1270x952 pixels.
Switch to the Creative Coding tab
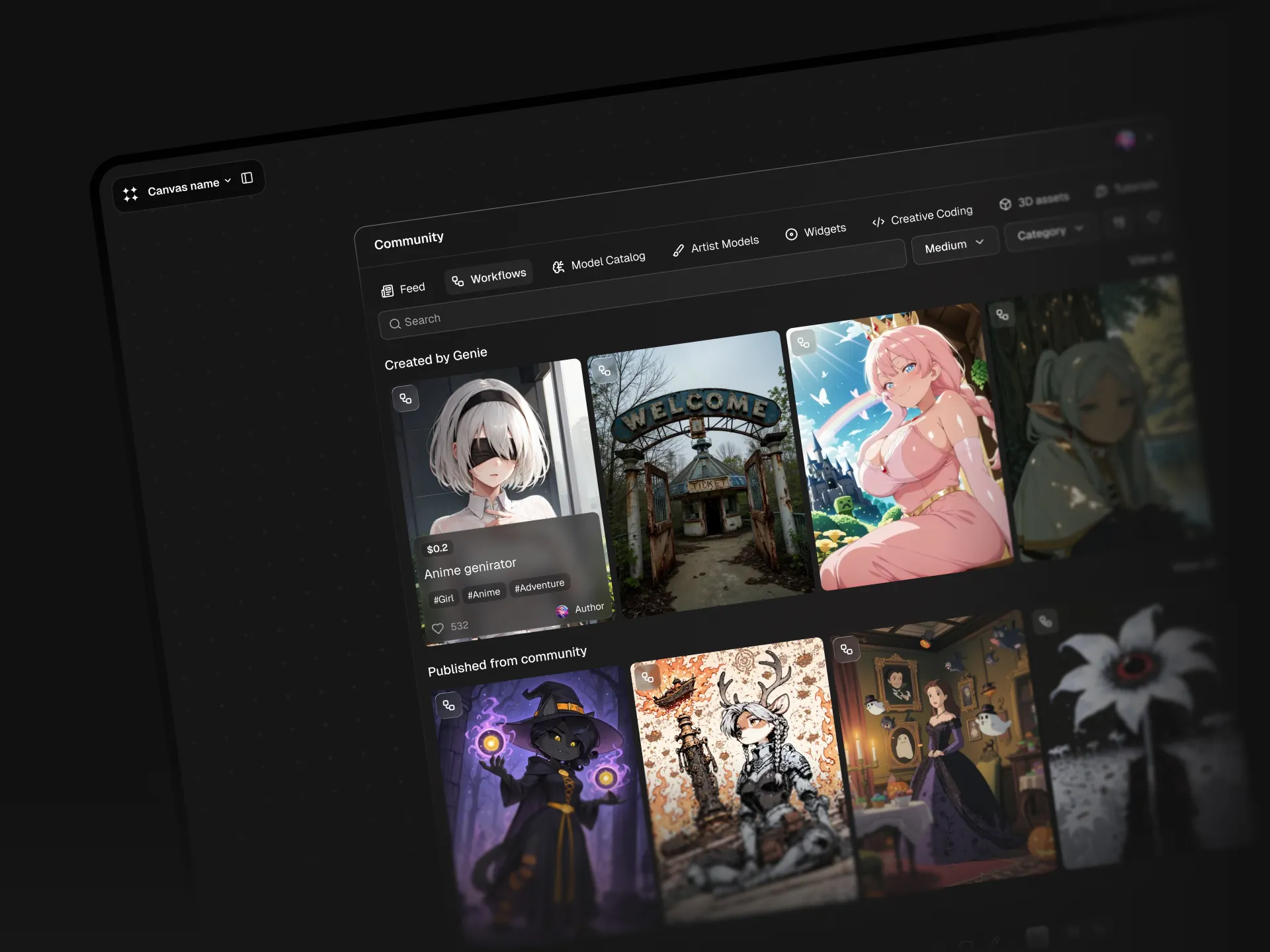pos(923,216)
